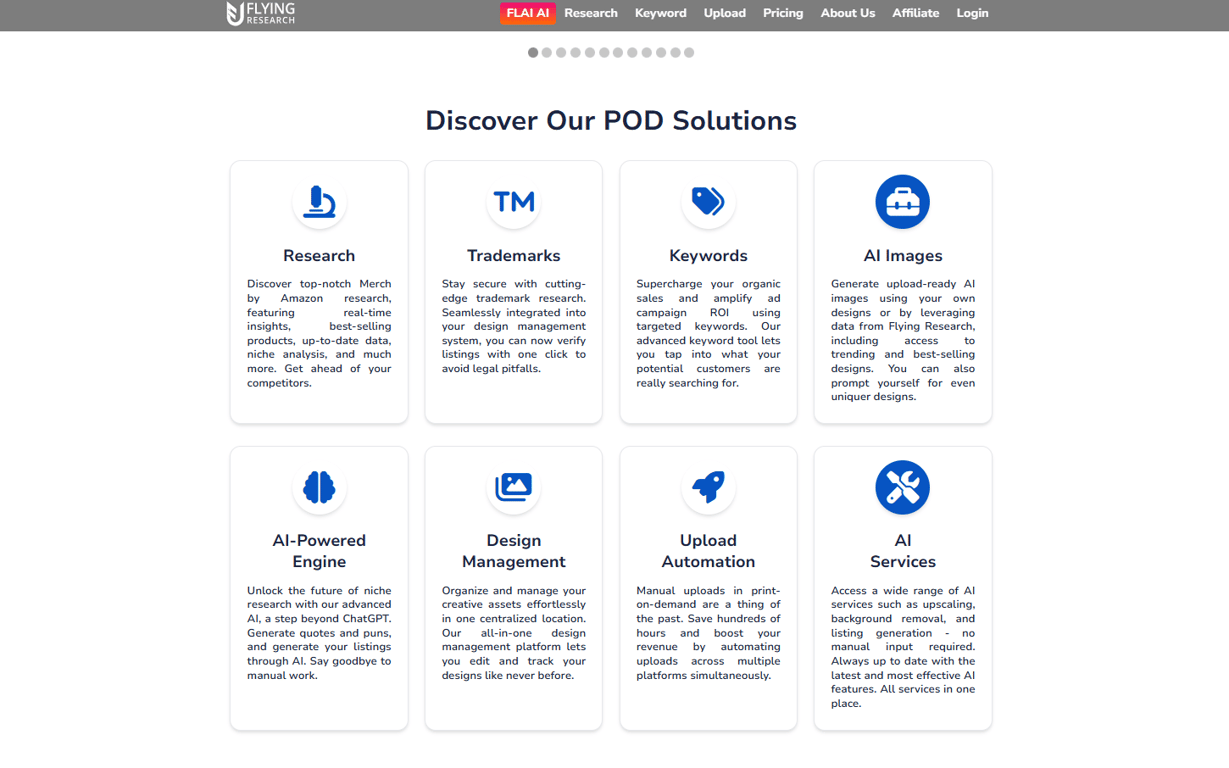The height and width of the screenshot is (768, 1229).
Task: Click the Research microscope icon
Action: (319, 202)
